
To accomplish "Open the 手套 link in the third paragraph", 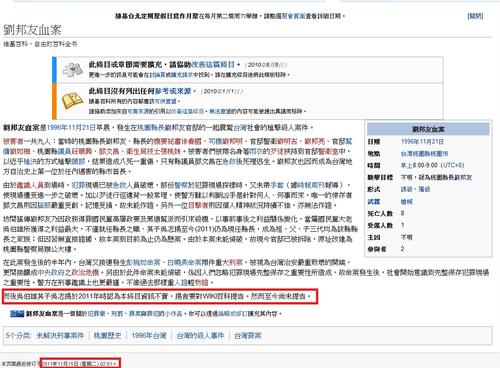I will point(277,185).
